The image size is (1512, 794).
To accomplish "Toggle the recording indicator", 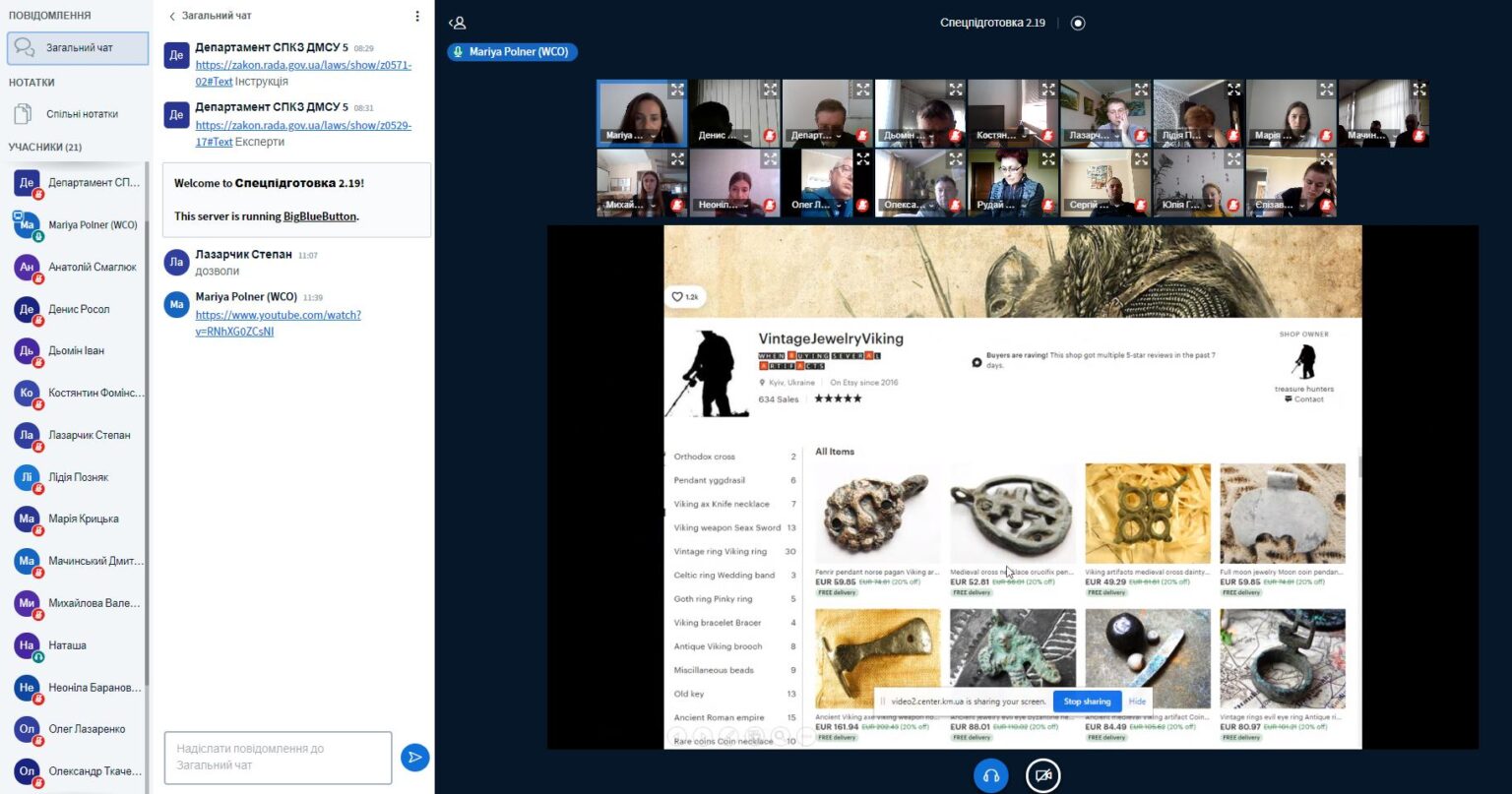I will pyautogui.click(x=1078, y=23).
